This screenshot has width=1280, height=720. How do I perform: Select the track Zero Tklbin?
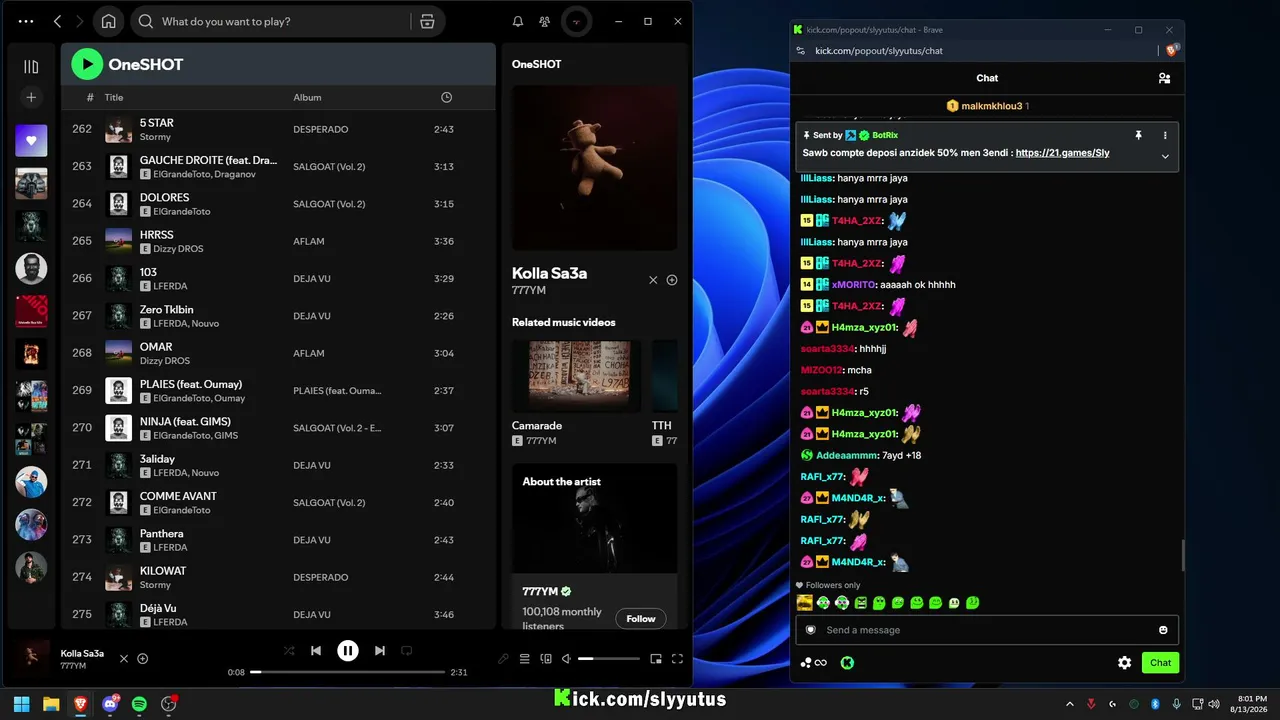278,316
